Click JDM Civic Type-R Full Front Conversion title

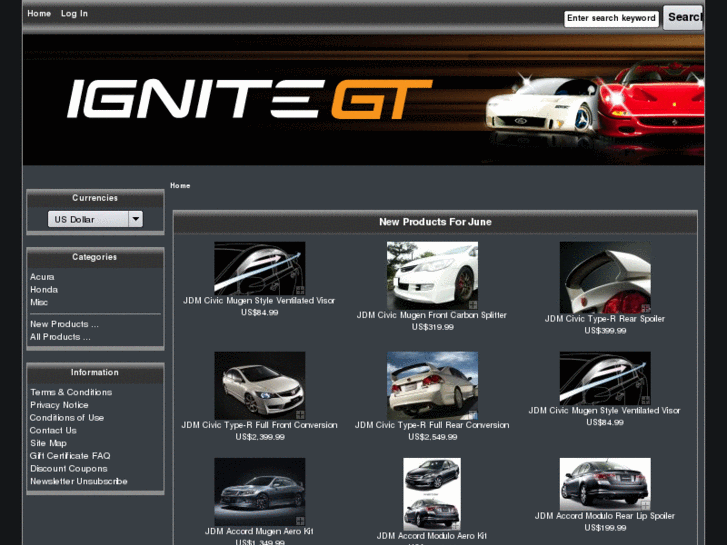[259, 425]
